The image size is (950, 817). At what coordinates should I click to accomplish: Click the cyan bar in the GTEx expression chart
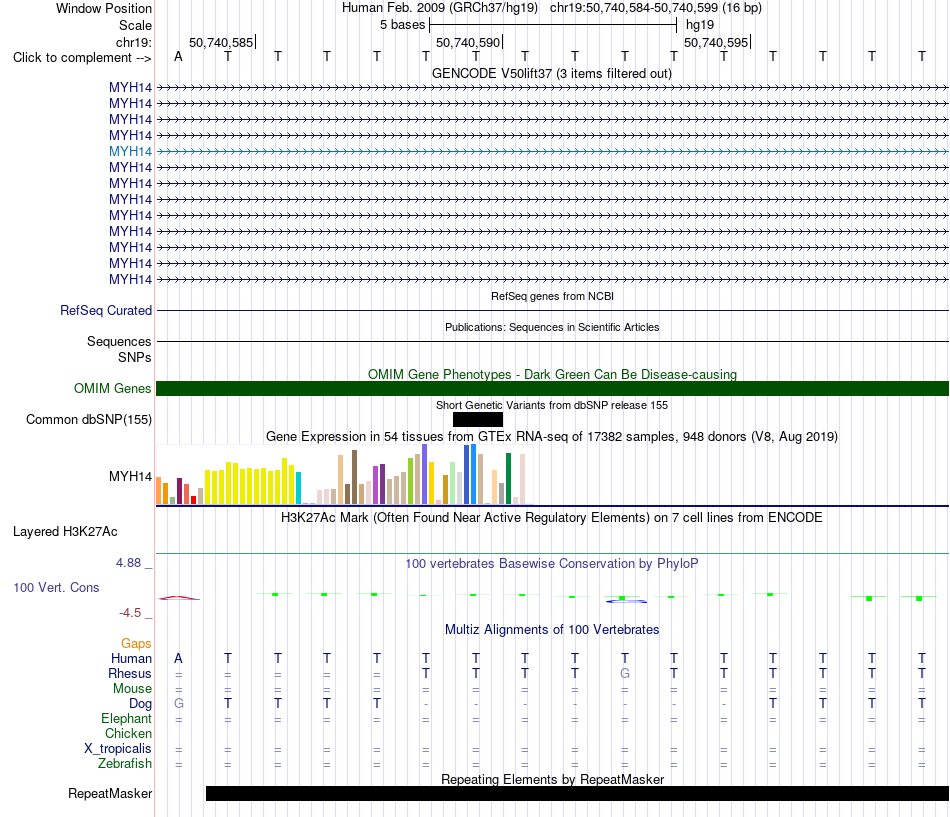point(298,488)
